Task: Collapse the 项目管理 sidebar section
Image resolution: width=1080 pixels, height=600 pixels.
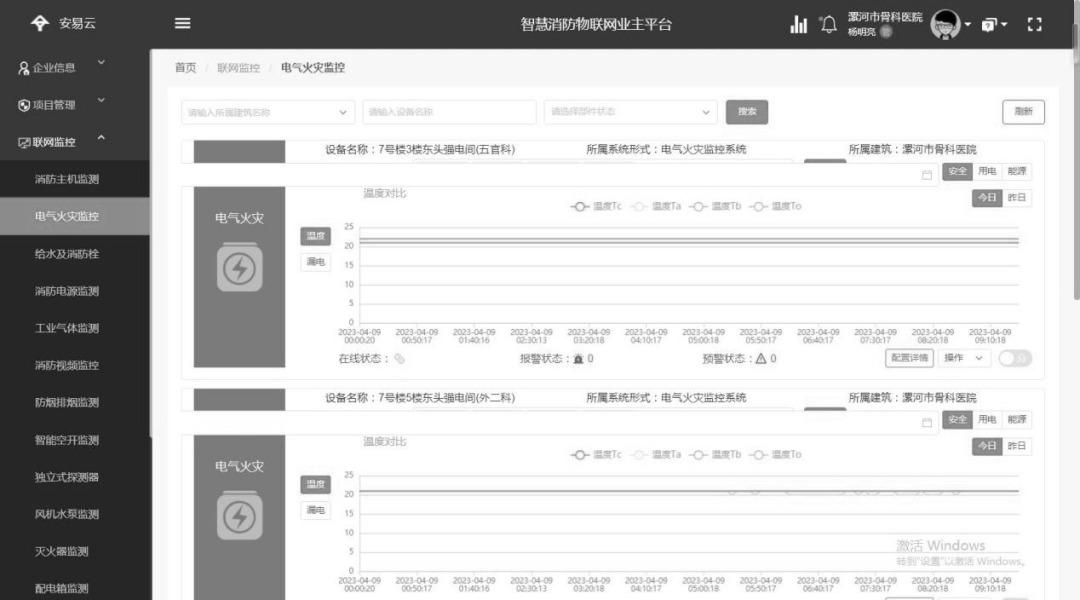Action: tap(53, 103)
